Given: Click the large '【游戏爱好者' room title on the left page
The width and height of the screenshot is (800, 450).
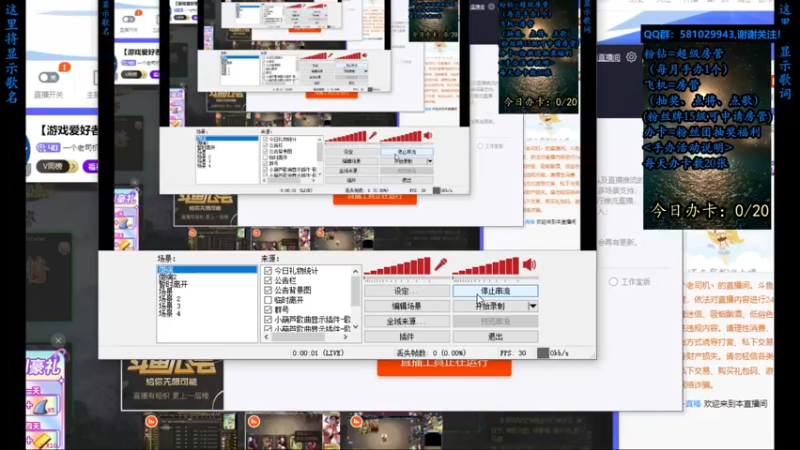Looking at the screenshot, I should coord(69,131).
